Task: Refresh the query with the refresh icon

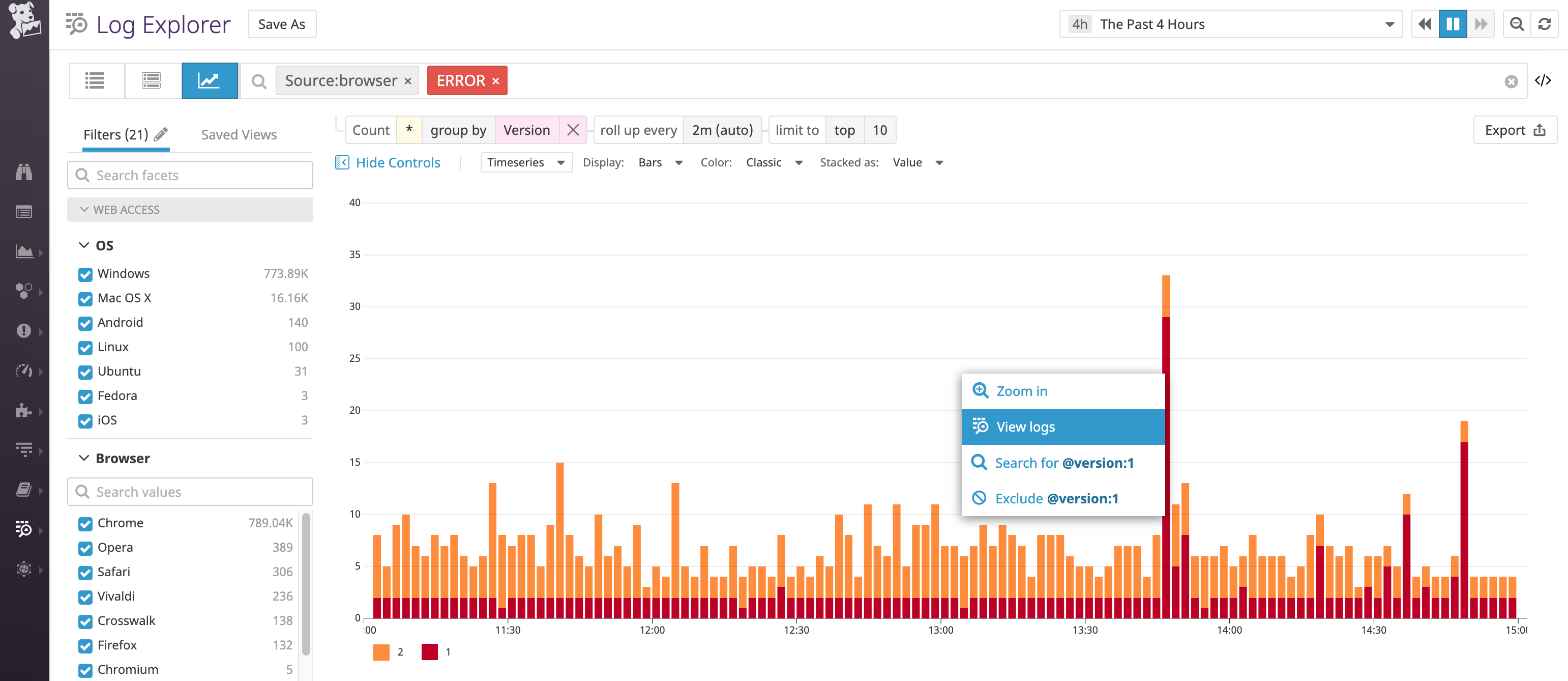Action: tap(1545, 24)
